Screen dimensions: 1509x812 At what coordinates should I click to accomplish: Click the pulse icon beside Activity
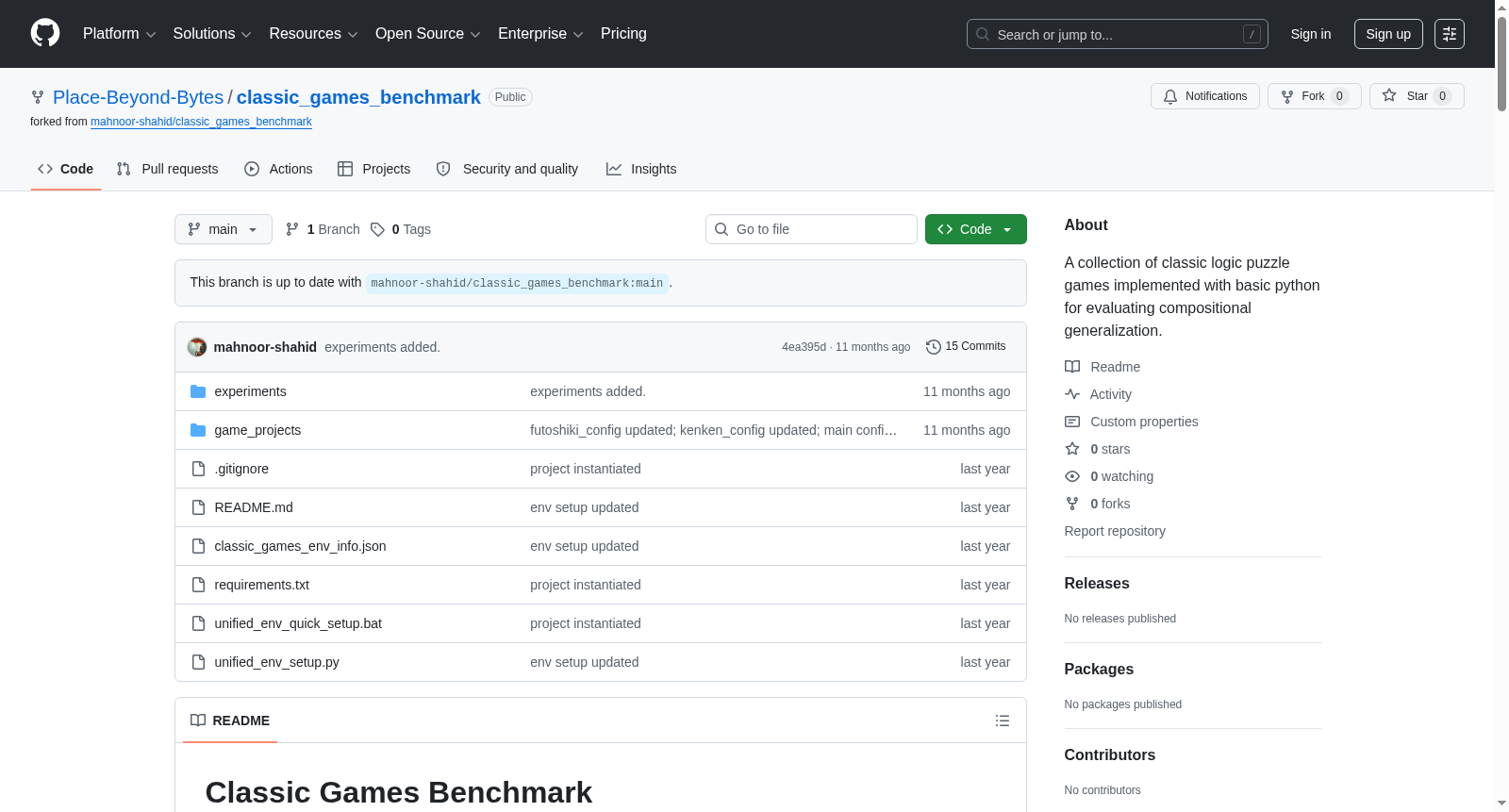[1072, 394]
